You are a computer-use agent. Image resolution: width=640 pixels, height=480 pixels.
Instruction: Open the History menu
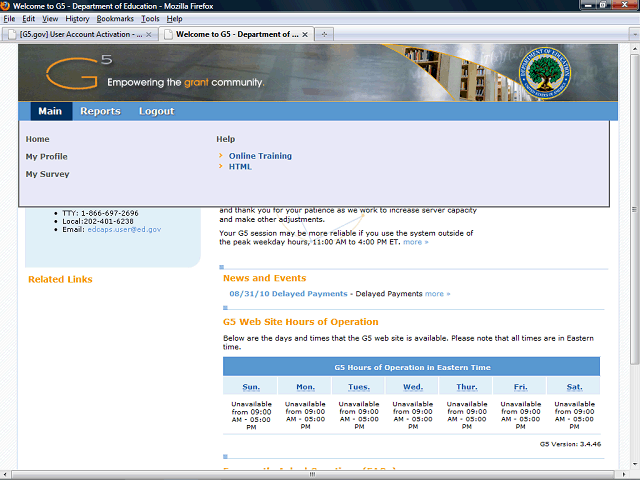(77, 19)
